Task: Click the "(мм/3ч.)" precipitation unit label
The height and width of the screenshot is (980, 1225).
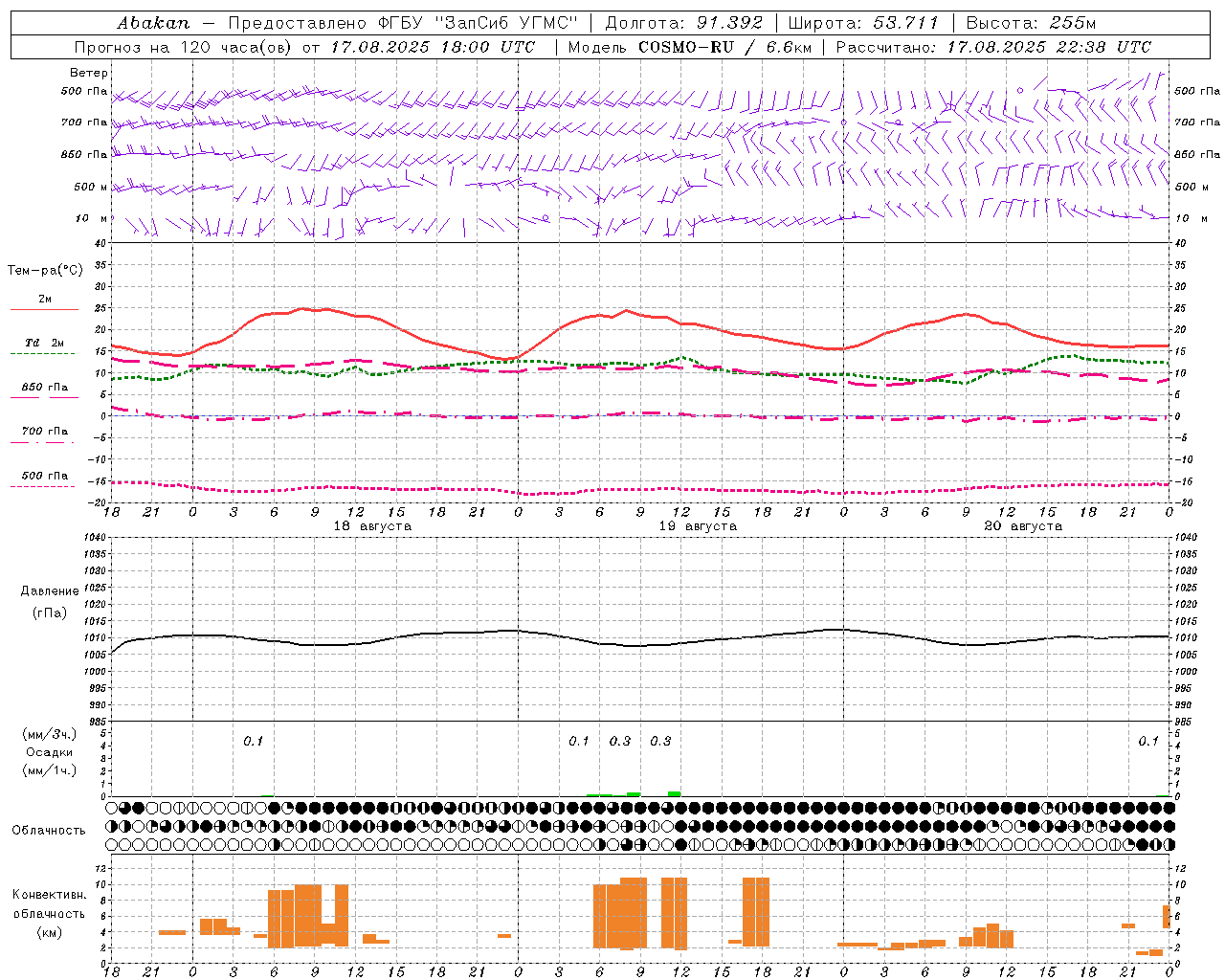Action: tap(50, 734)
